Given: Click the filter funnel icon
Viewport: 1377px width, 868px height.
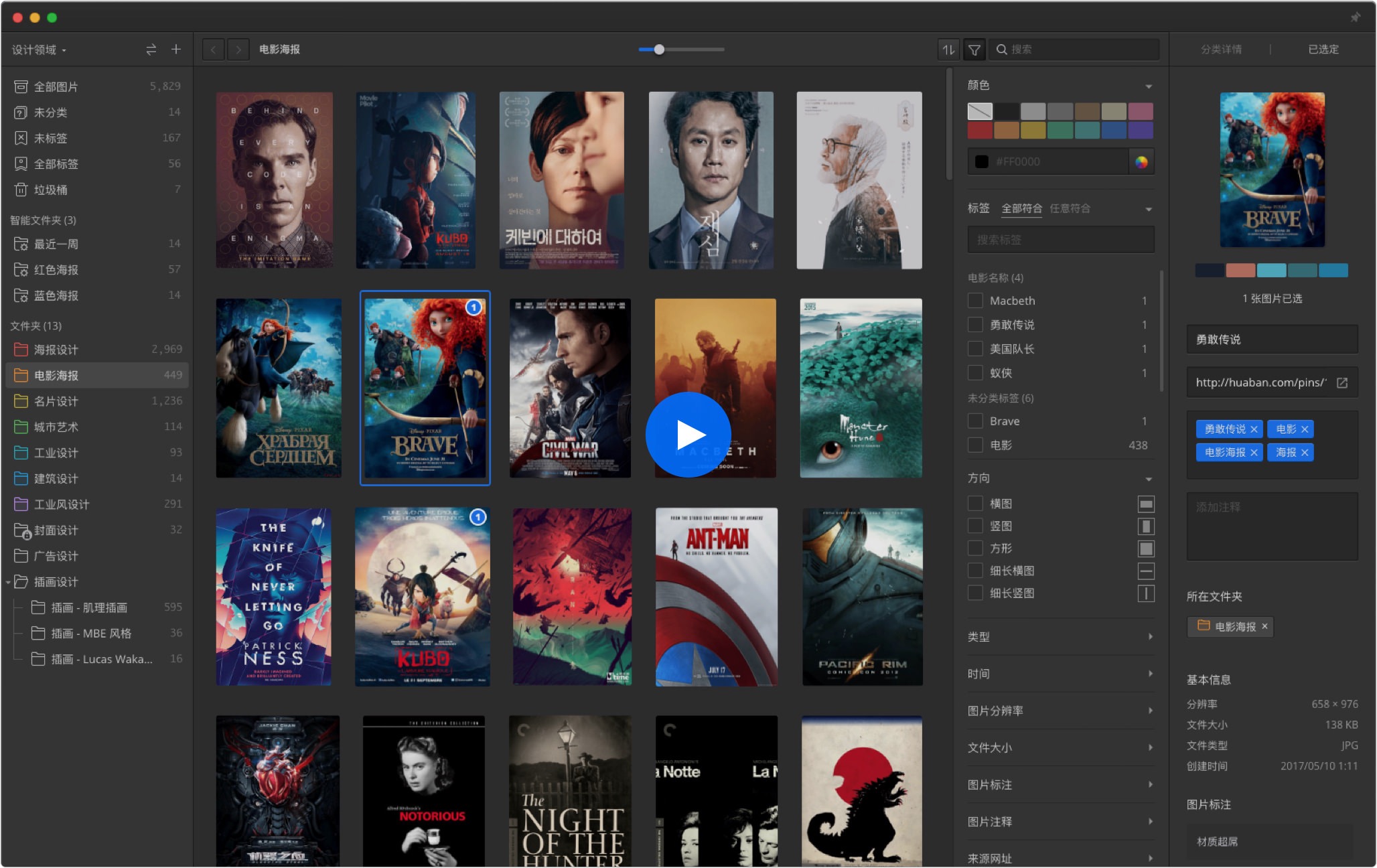Looking at the screenshot, I should [x=974, y=50].
